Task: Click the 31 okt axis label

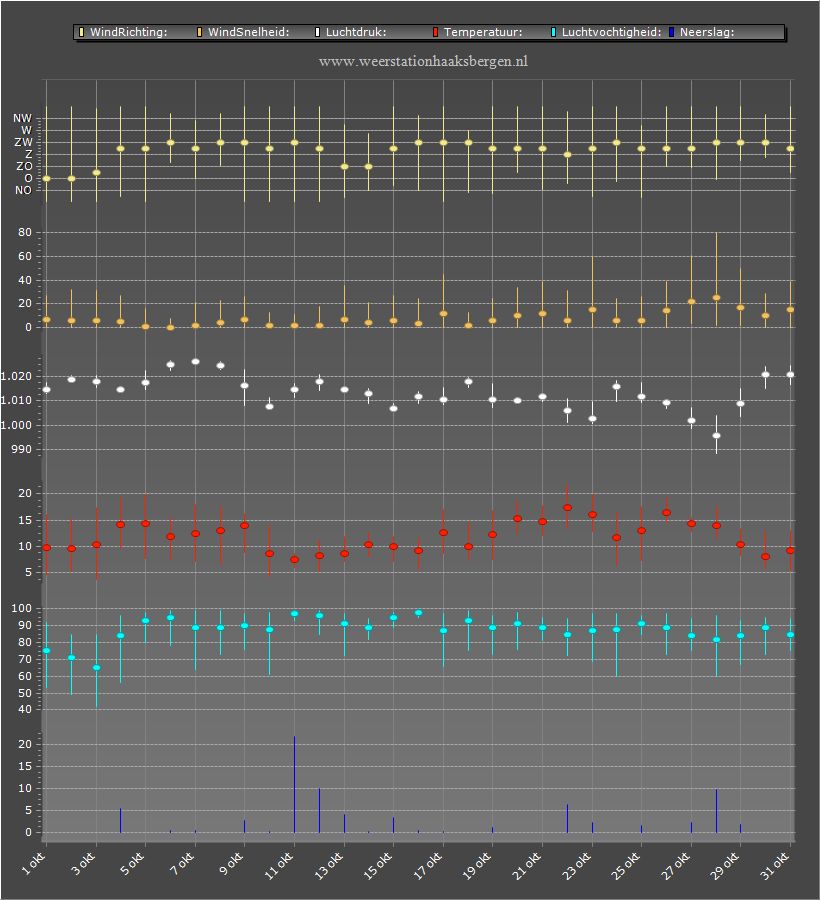Action: 775,866
